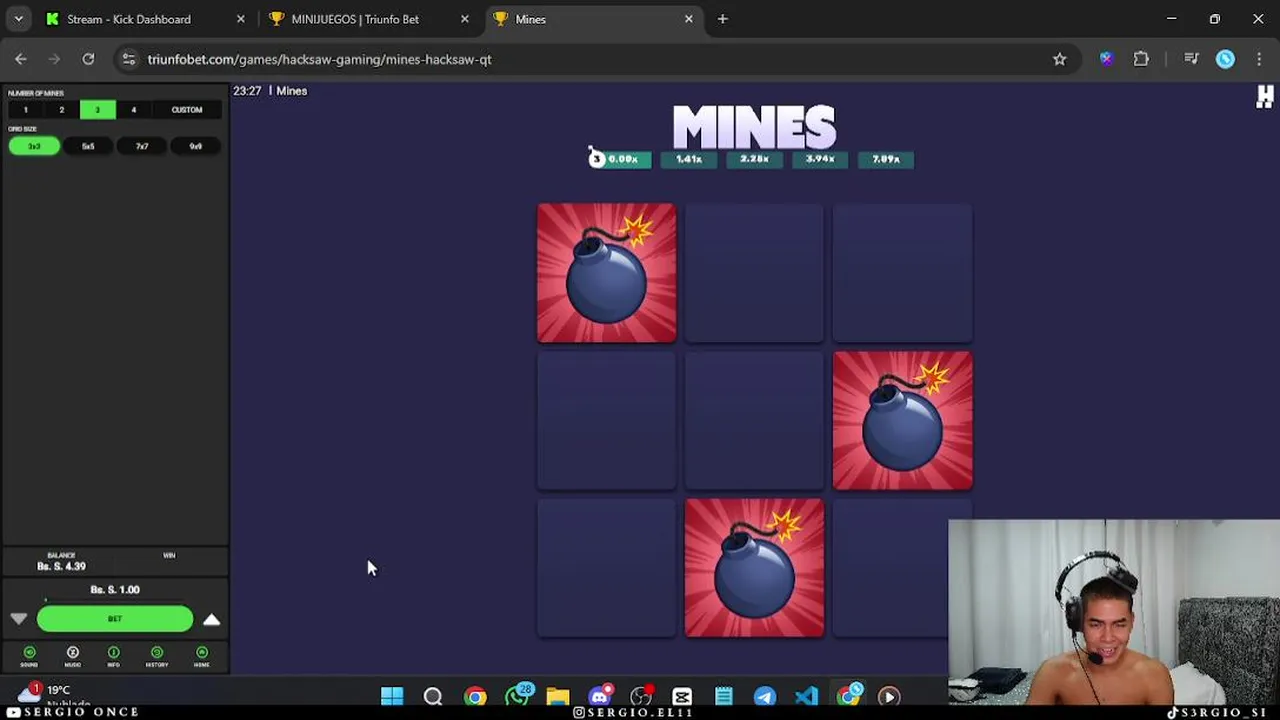Open a new browser tab
The image size is (1280, 720).
click(722, 19)
